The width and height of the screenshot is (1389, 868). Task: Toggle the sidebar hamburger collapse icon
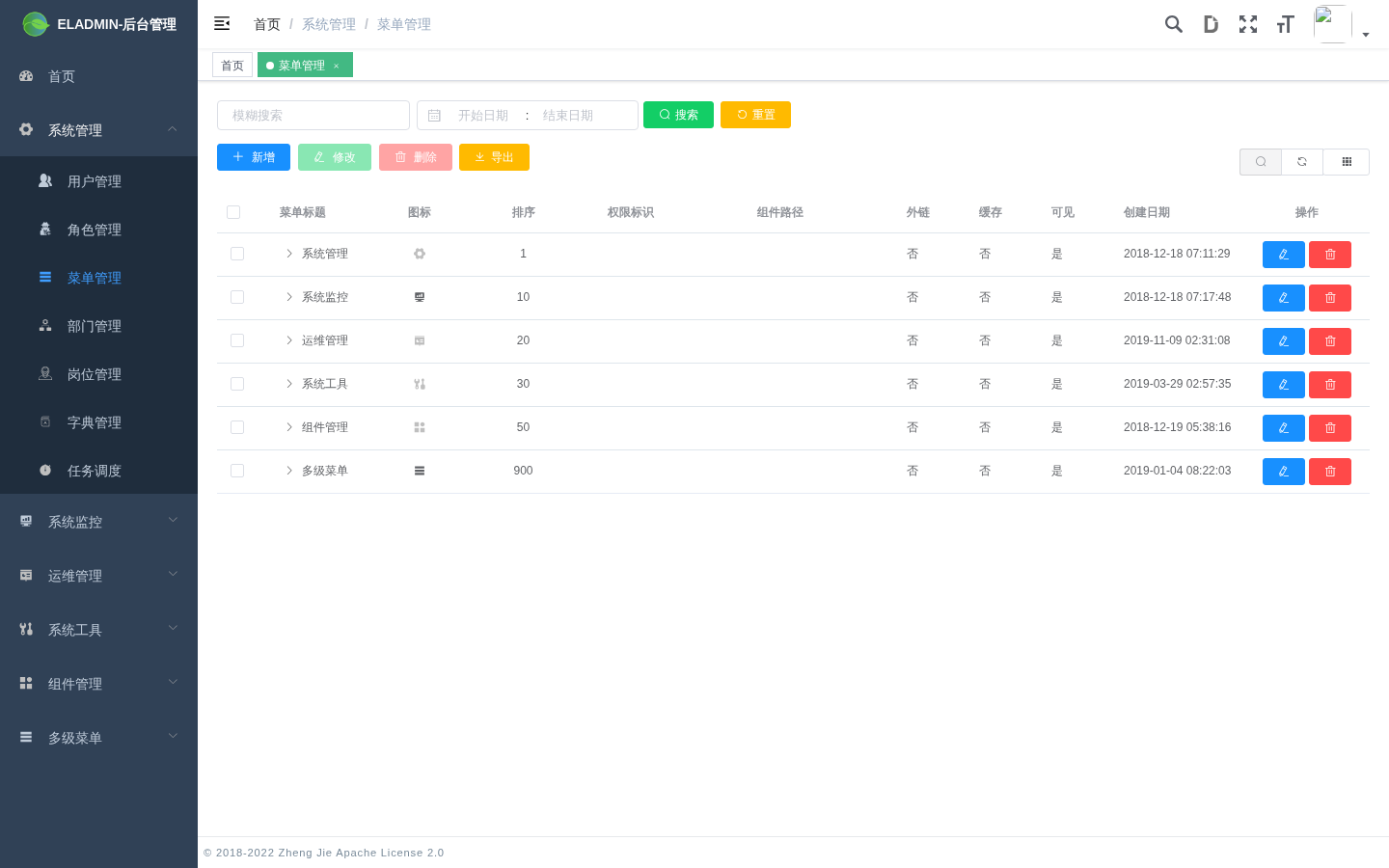pyautogui.click(x=222, y=23)
